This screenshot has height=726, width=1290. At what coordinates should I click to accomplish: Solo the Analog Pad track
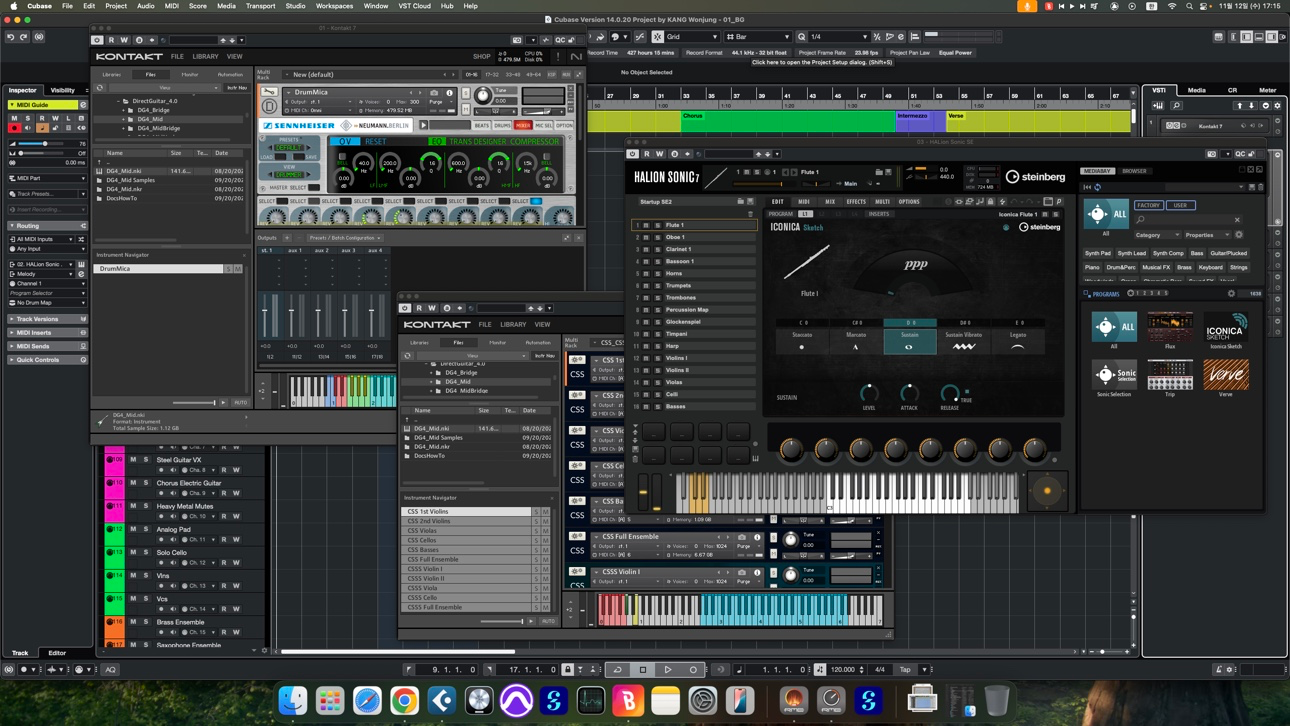(146, 529)
